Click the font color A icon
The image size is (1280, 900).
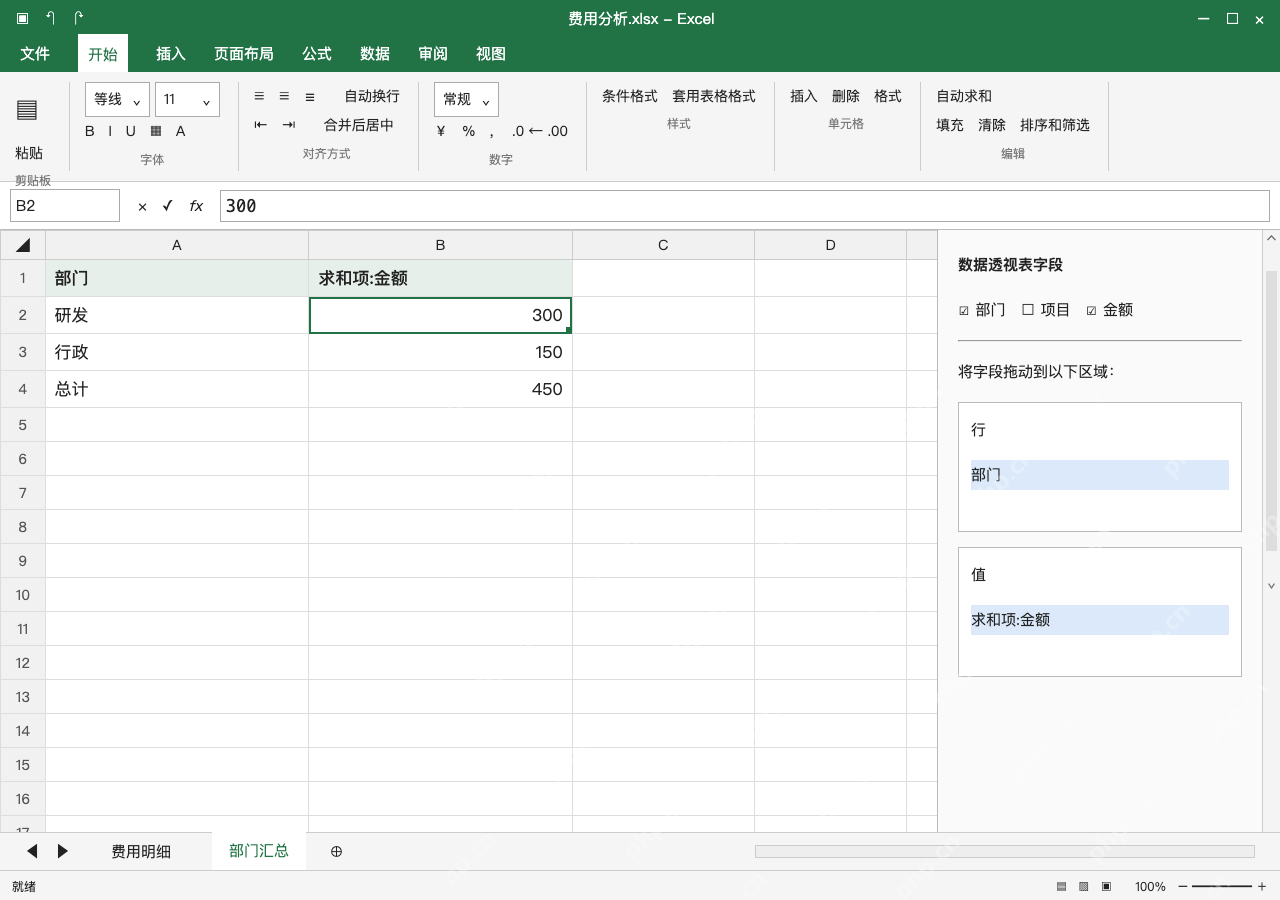click(181, 131)
